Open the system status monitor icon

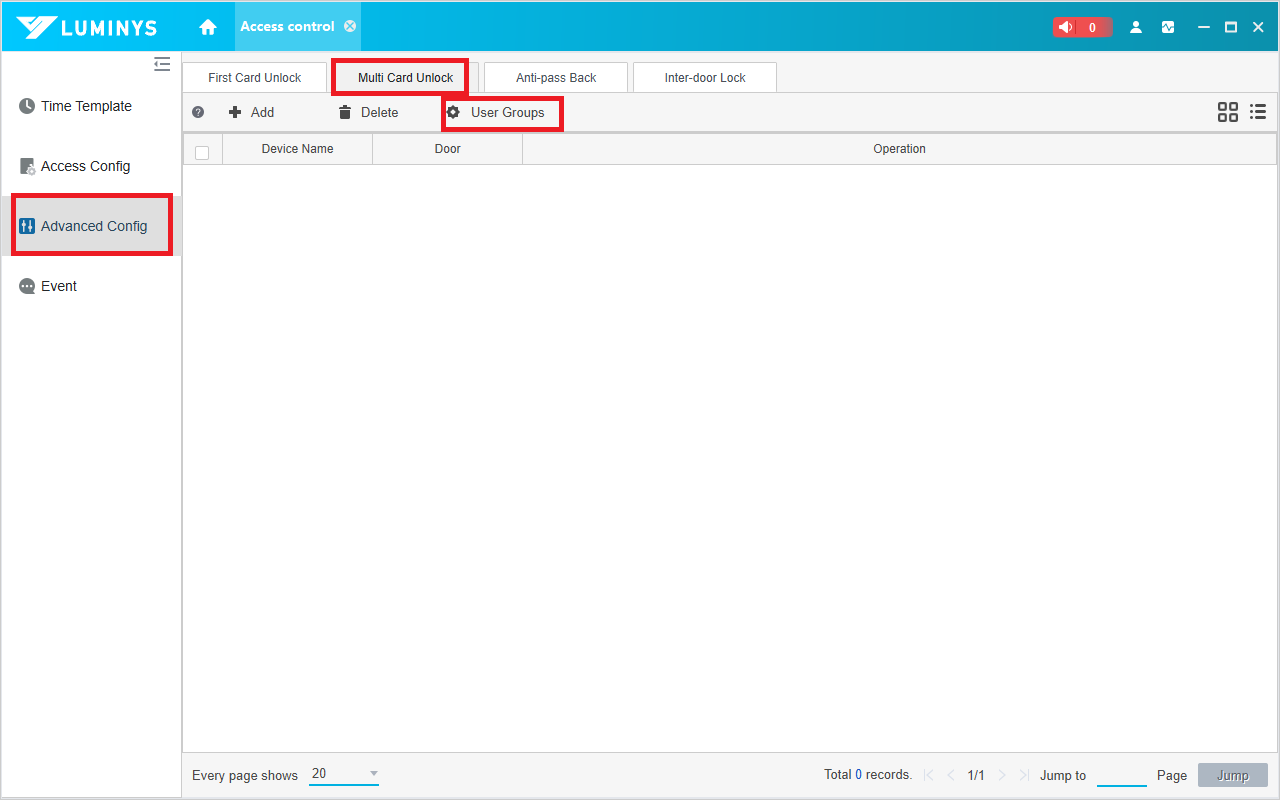pyautogui.click(x=1168, y=27)
